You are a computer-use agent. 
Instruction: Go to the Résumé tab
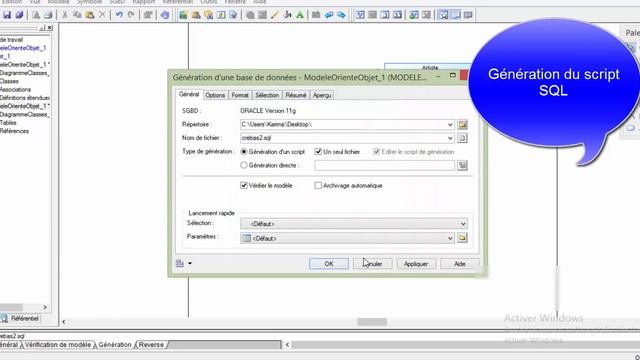[296, 95]
